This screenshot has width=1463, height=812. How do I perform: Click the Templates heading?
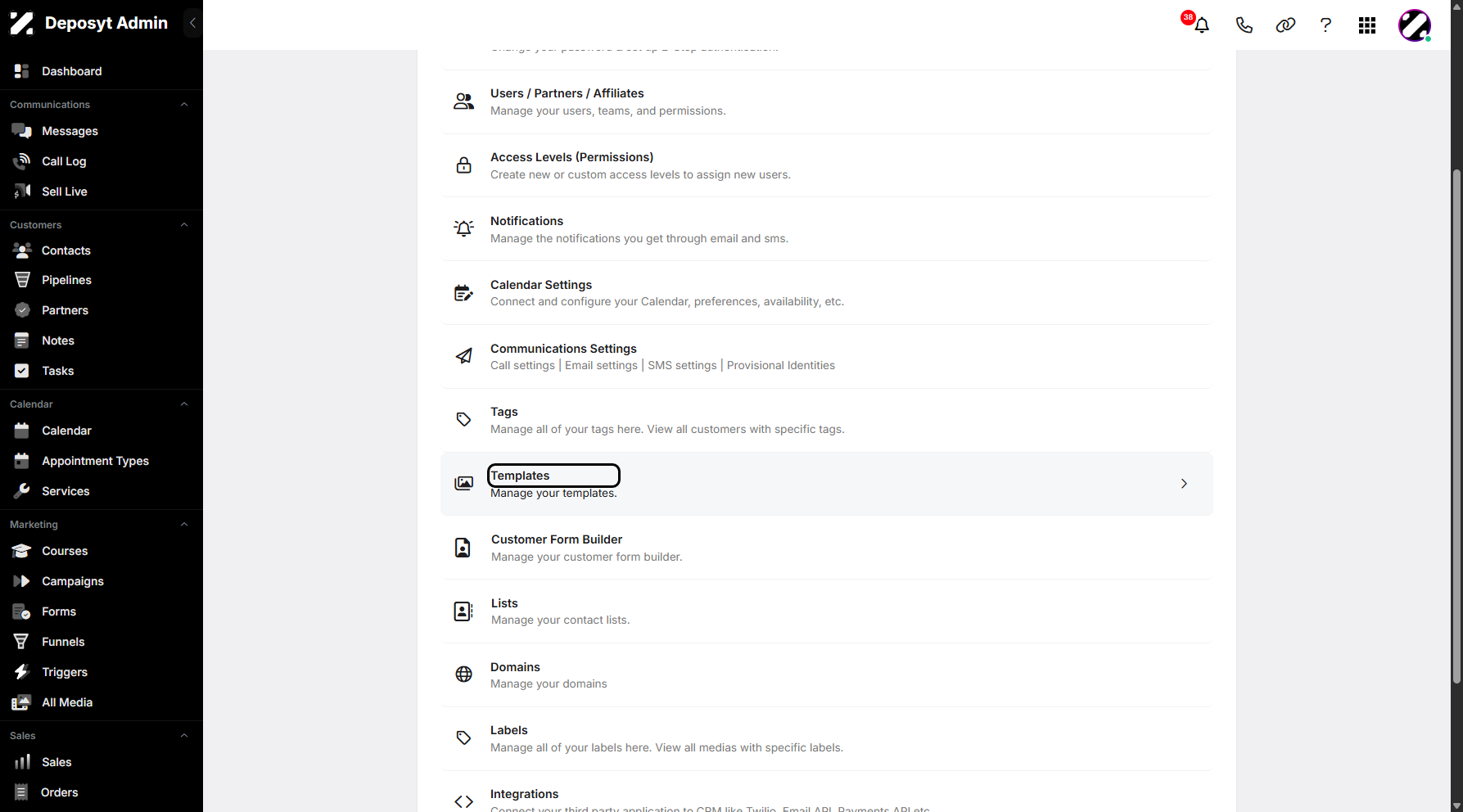point(520,476)
